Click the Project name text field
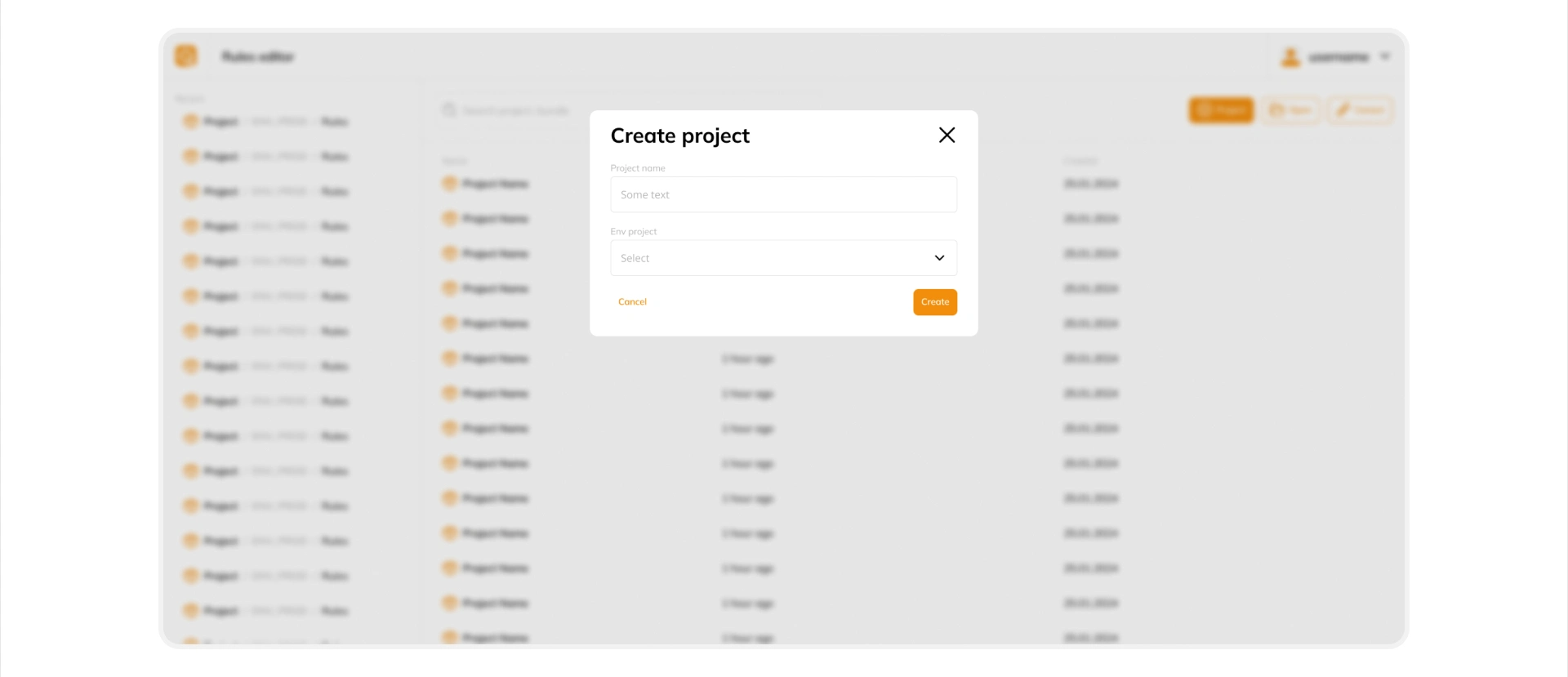1568x677 pixels. pos(783,195)
